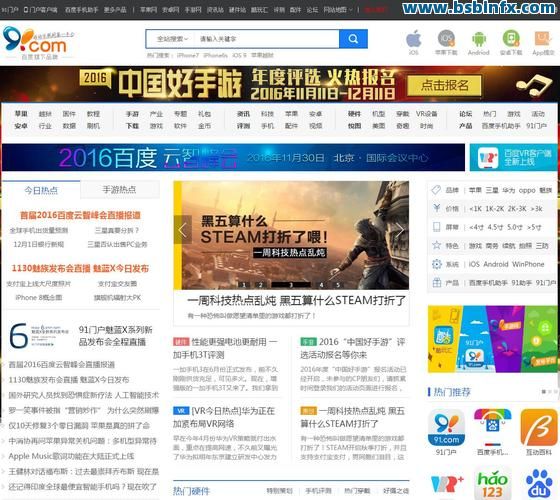Open the 硬件 navigation category

pos(354,114)
